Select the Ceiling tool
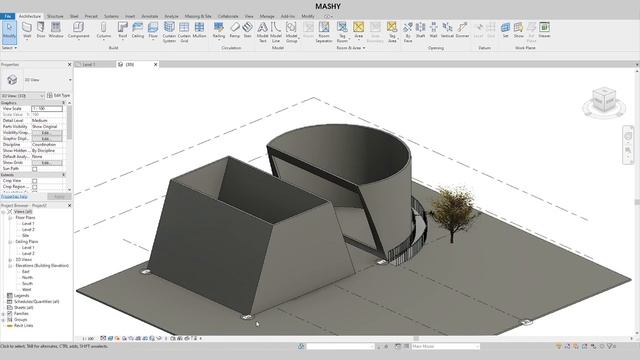Image resolution: width=640 pixels, height=360 pixels. click(138, 30)
